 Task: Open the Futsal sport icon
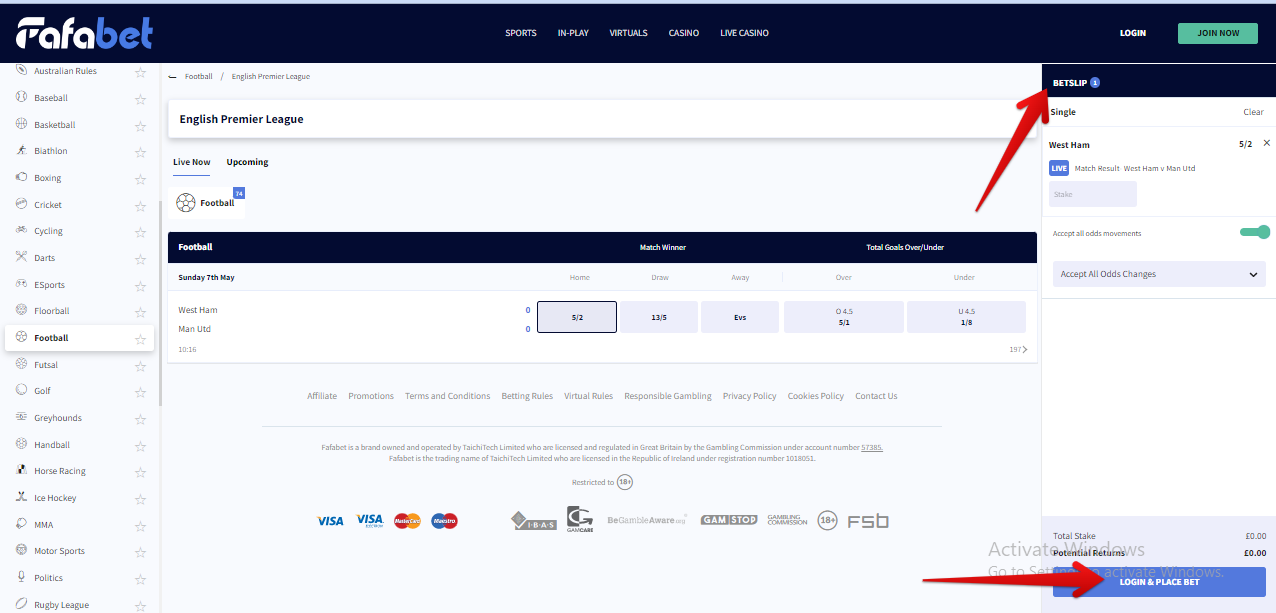coord(22,364)
